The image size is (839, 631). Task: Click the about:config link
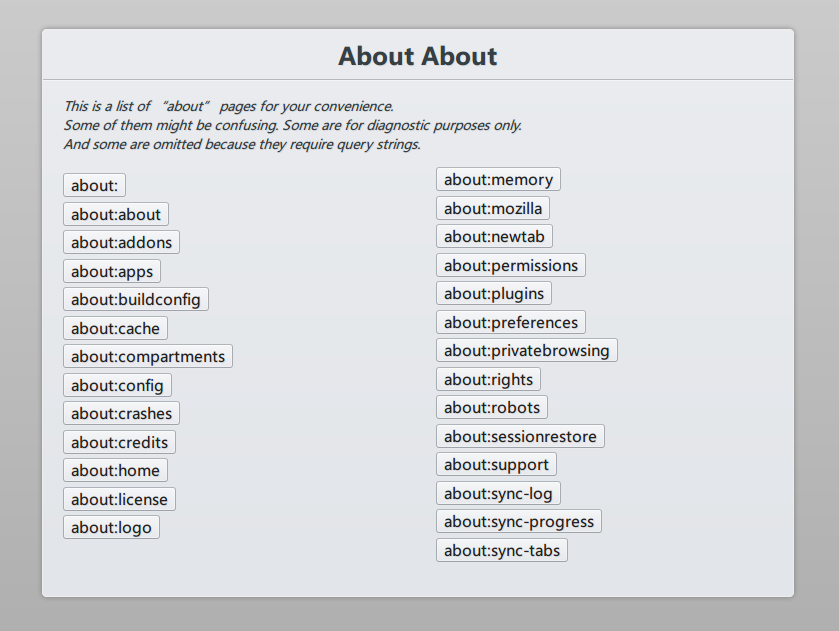pyautogui.click(x=117, y=385)
